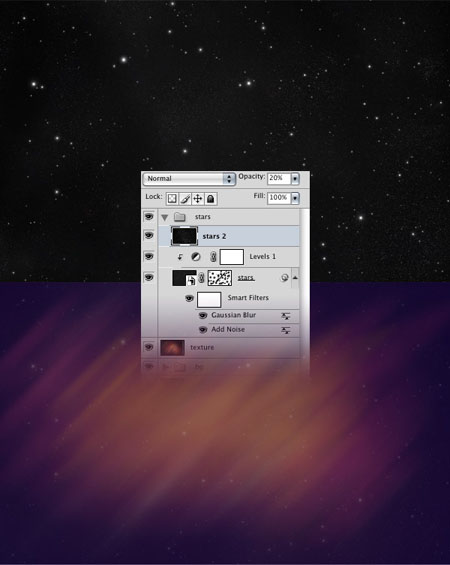Hide the stars smart object layer

coord(149,277)
